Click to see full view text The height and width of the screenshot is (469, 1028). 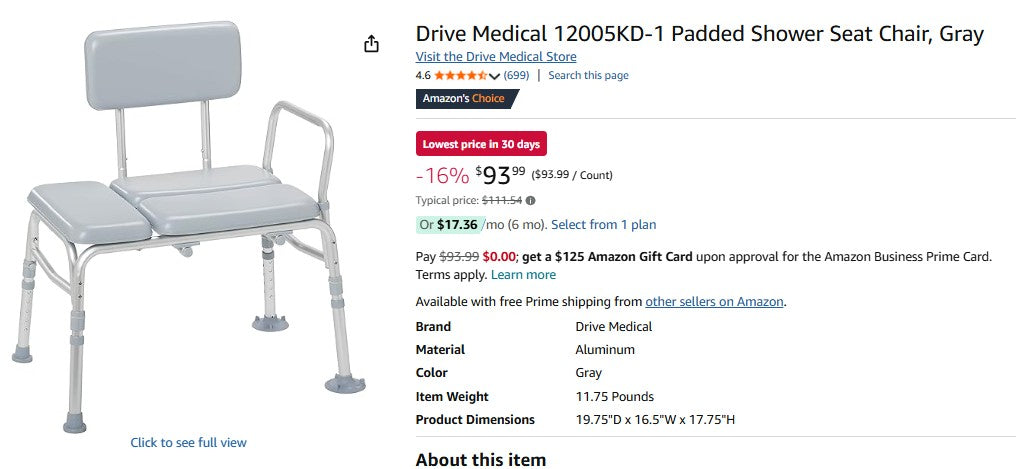coord(188,442)
